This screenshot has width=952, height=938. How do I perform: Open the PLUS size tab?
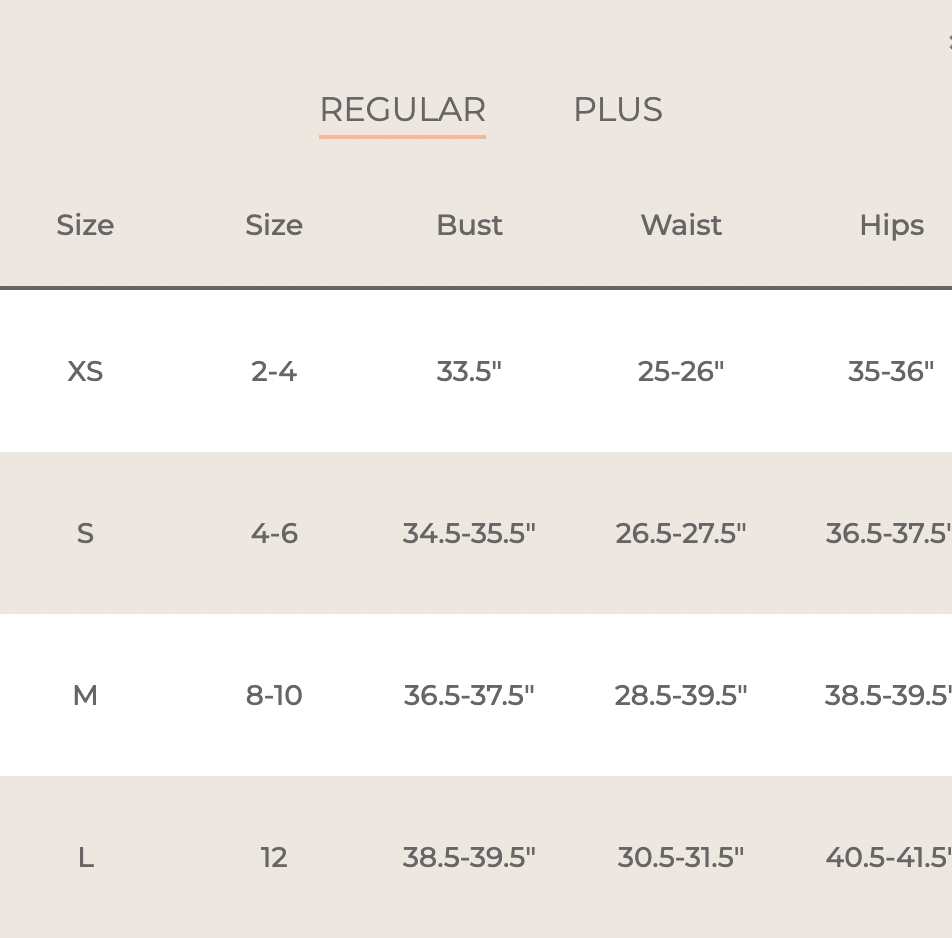pyautogui.click(x=617, y=110)
